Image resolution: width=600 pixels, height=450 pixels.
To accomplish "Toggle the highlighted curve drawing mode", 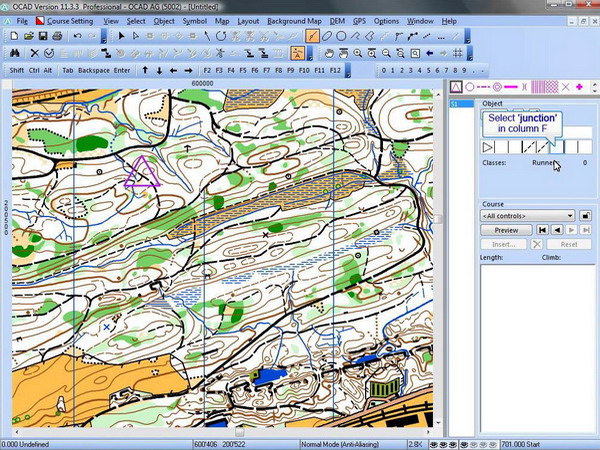I will point(312,36).
